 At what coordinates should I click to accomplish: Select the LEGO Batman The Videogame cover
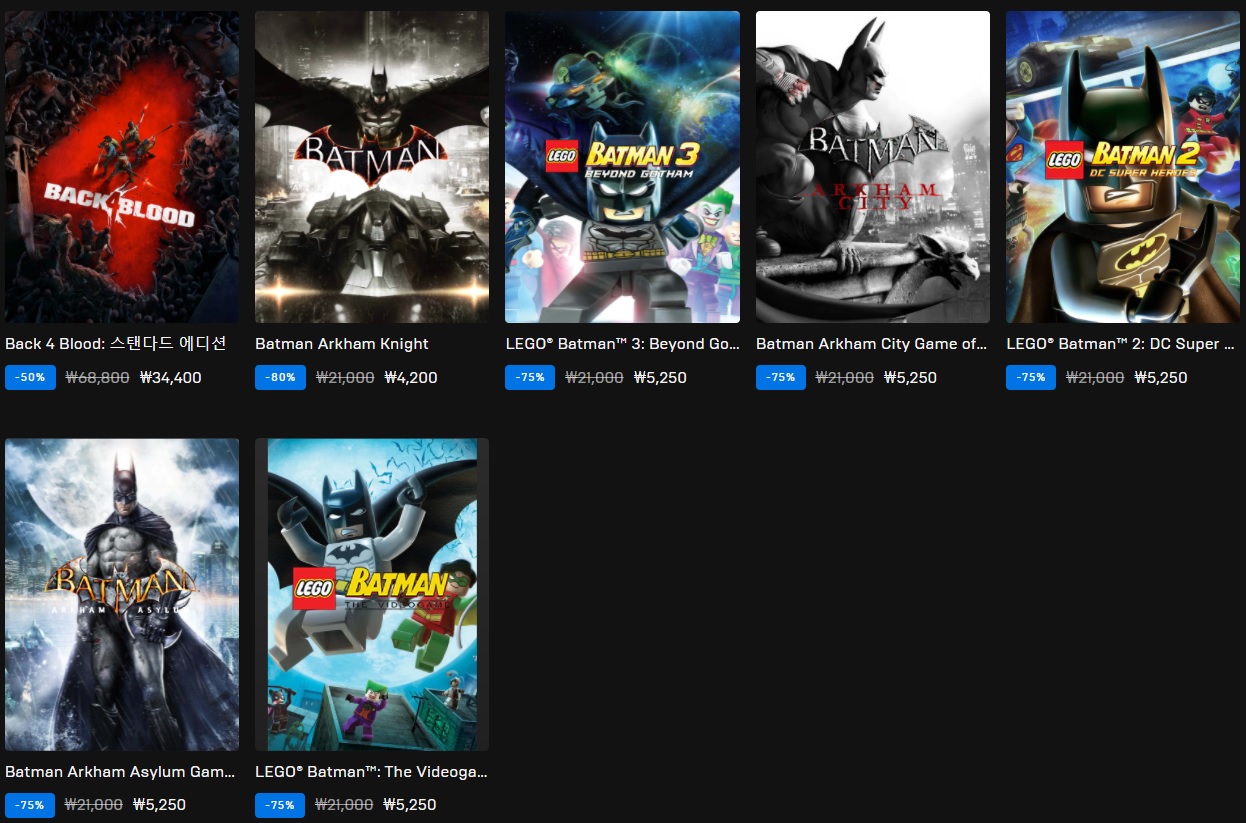click(372, 594)
